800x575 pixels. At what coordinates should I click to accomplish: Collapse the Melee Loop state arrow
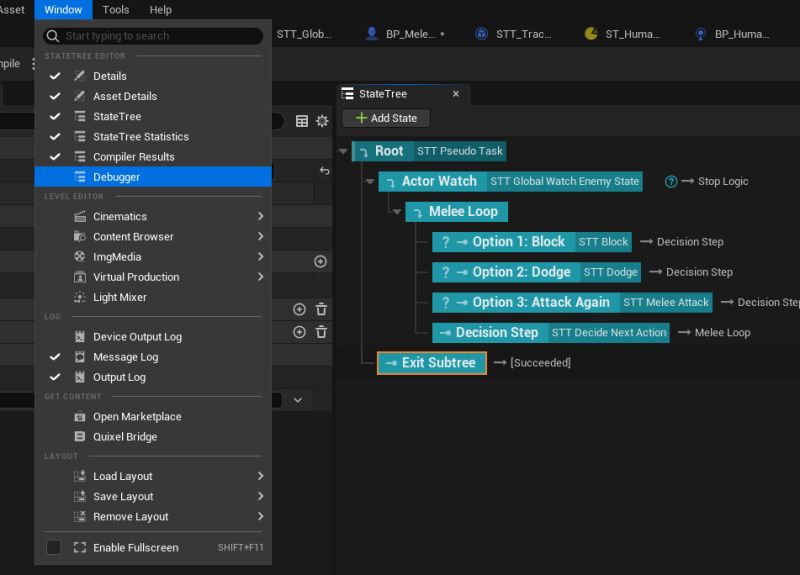click(x=397, y=211)
